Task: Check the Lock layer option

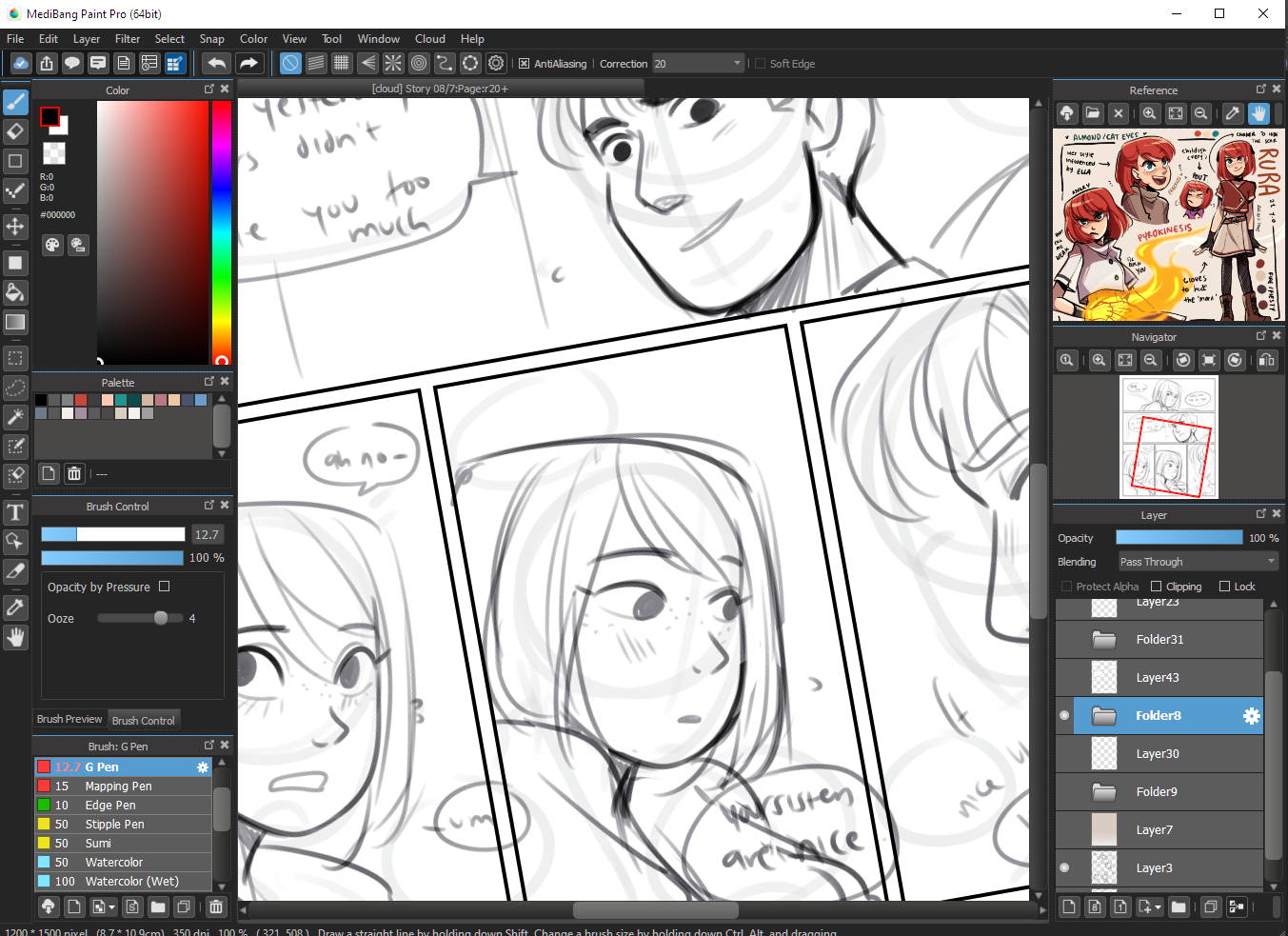Action: [1224, 587]
